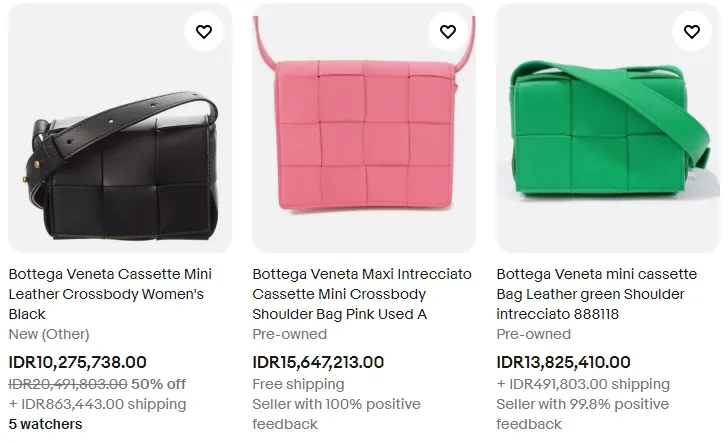Click the Free shipping text on the pink bag
The width and height of the screenshot is (728, 443).
click(x=298, y=384)
